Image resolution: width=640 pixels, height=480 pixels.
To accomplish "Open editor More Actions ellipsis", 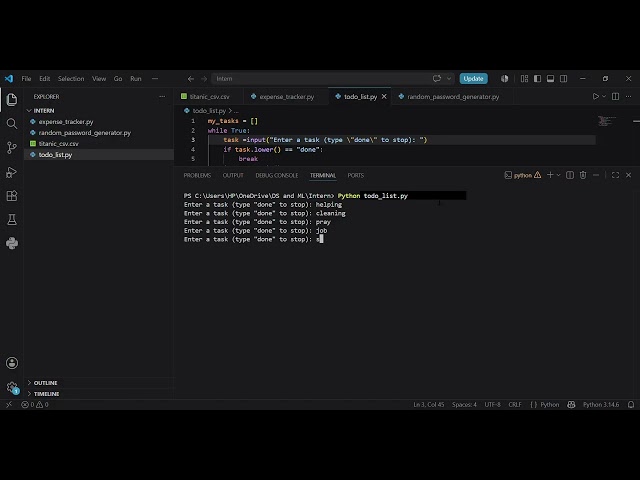I will pos(629,96).
